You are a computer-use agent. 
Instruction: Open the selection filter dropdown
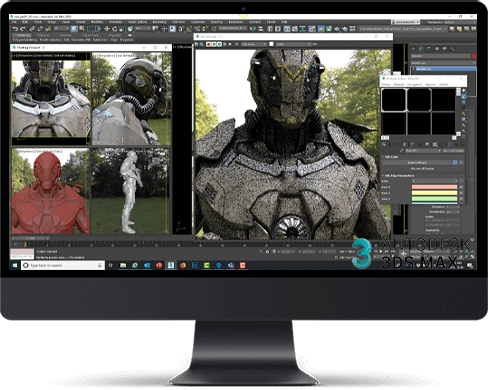pyautogui.click(x=61, y=29)
